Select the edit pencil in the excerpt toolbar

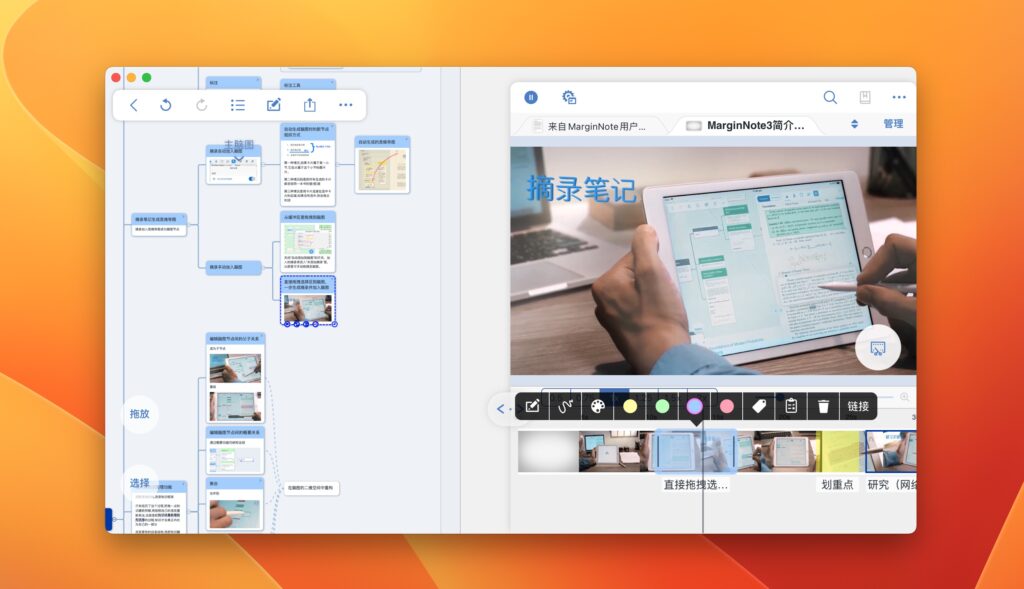pyautogui.click(x=532, y=405)
